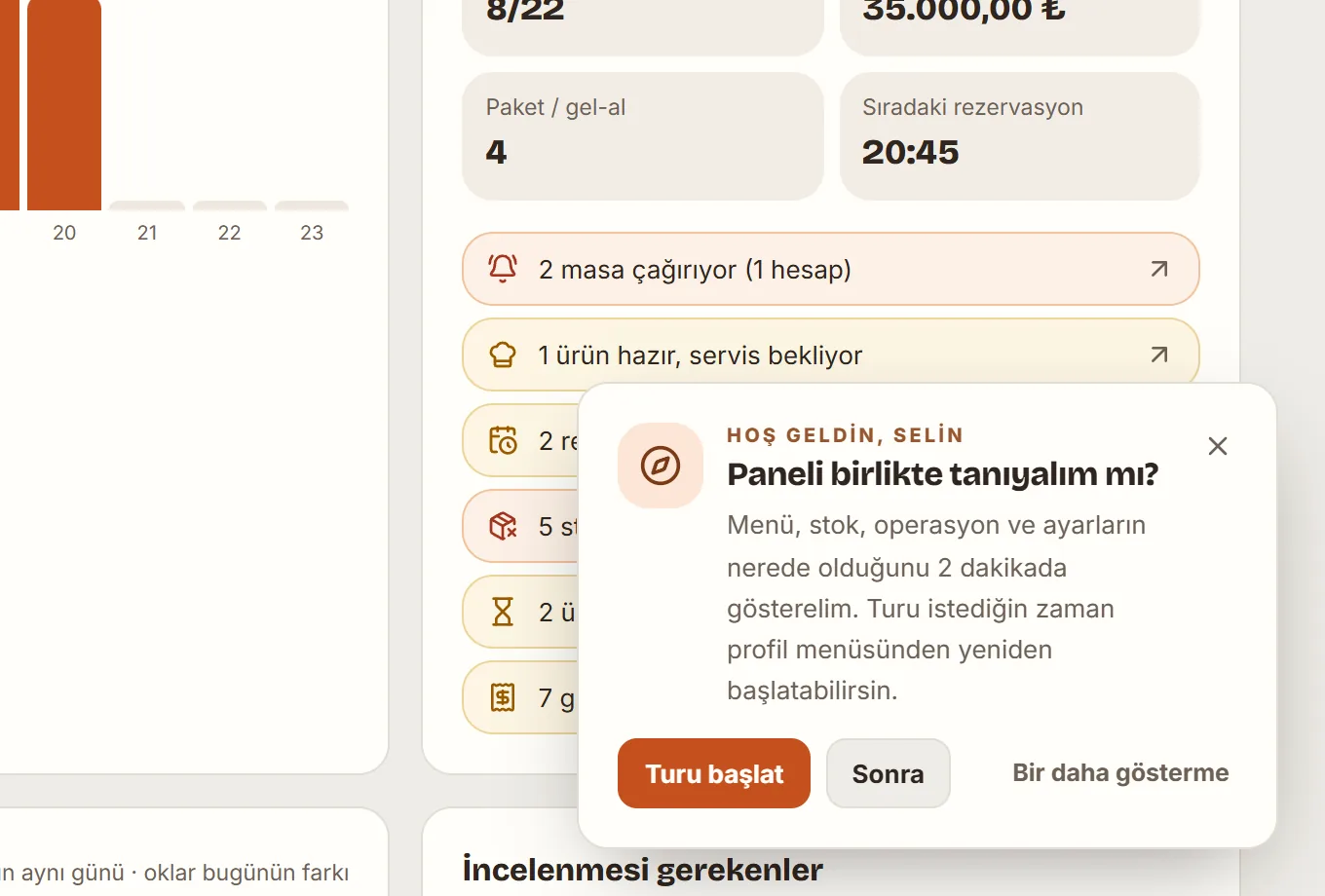Click the 'oklar bugünün farkı' note
The width and height of the screenshot is (1325, 896).
point(246,873)
